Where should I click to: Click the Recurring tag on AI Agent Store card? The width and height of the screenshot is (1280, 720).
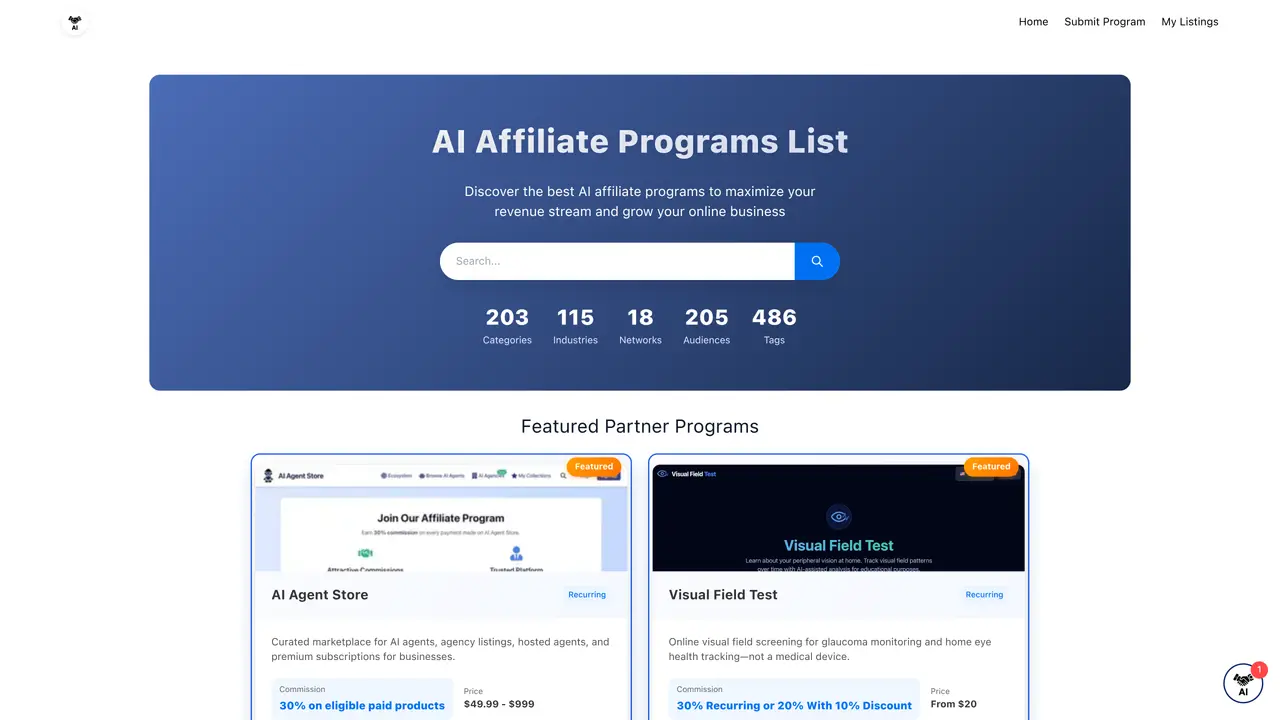(x=587, y=595)
